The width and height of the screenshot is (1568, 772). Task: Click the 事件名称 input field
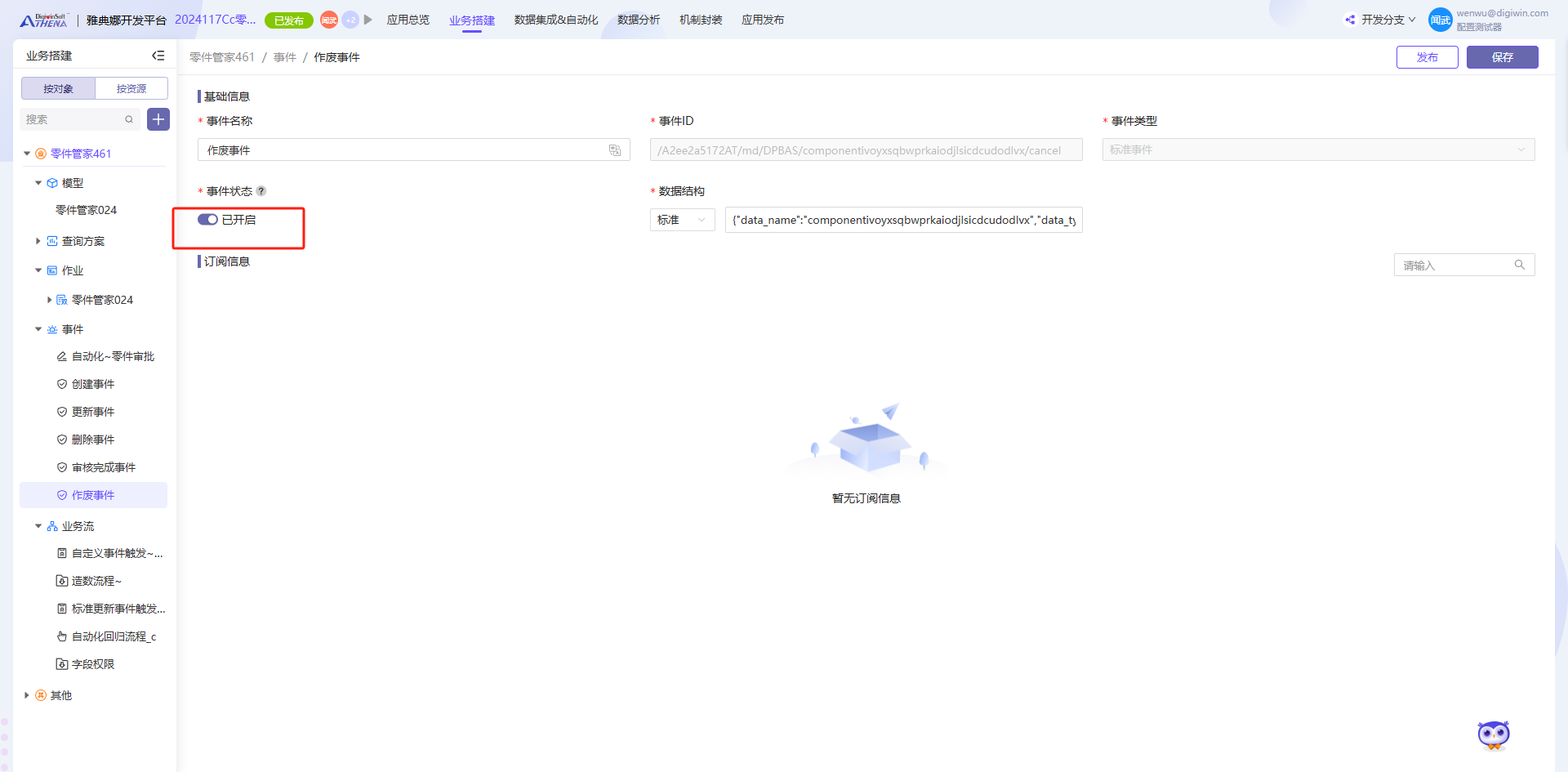click(x=414, y=149)
